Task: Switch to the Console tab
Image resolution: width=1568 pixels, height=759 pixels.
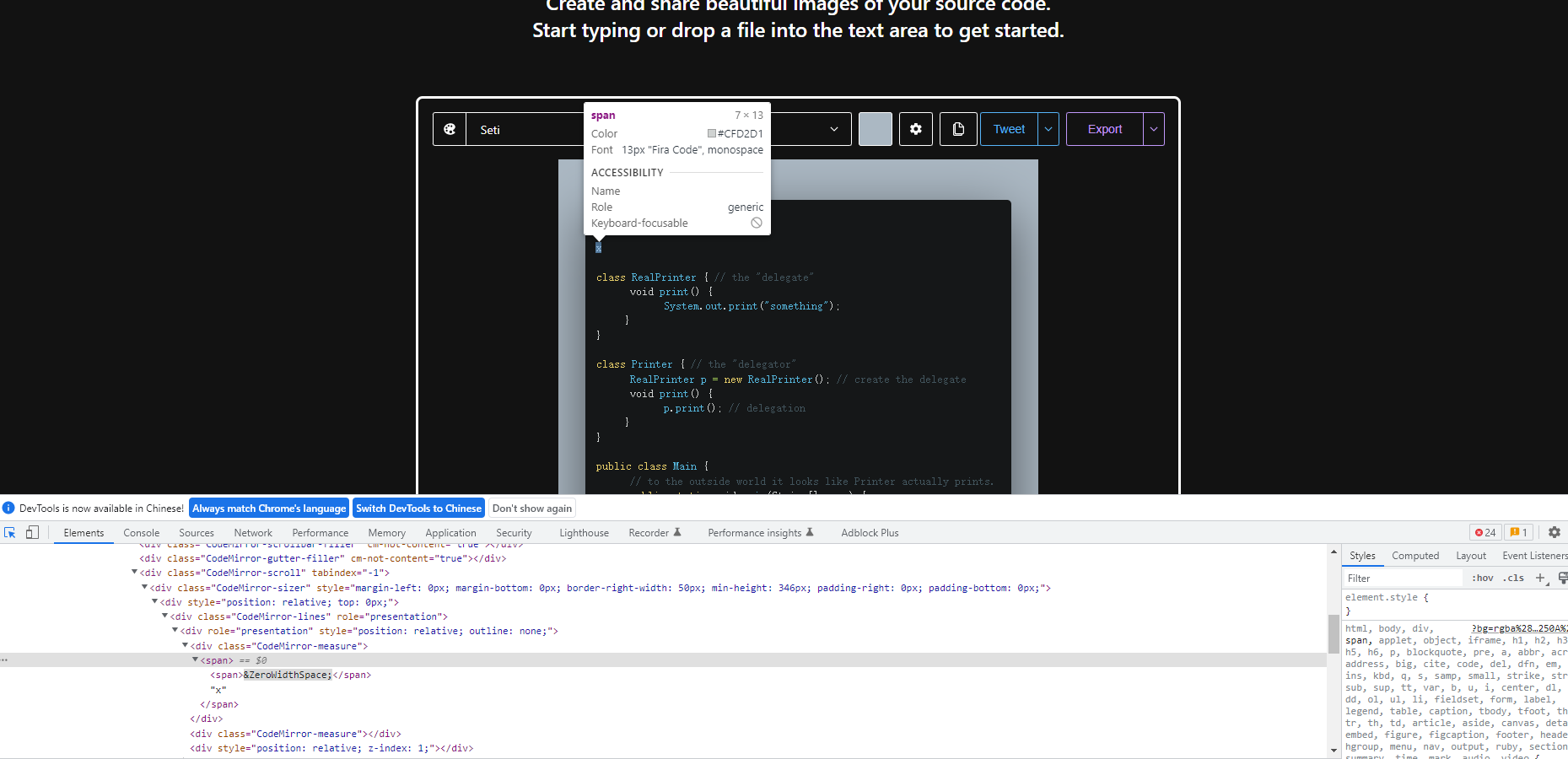Action: pos(141,532)
